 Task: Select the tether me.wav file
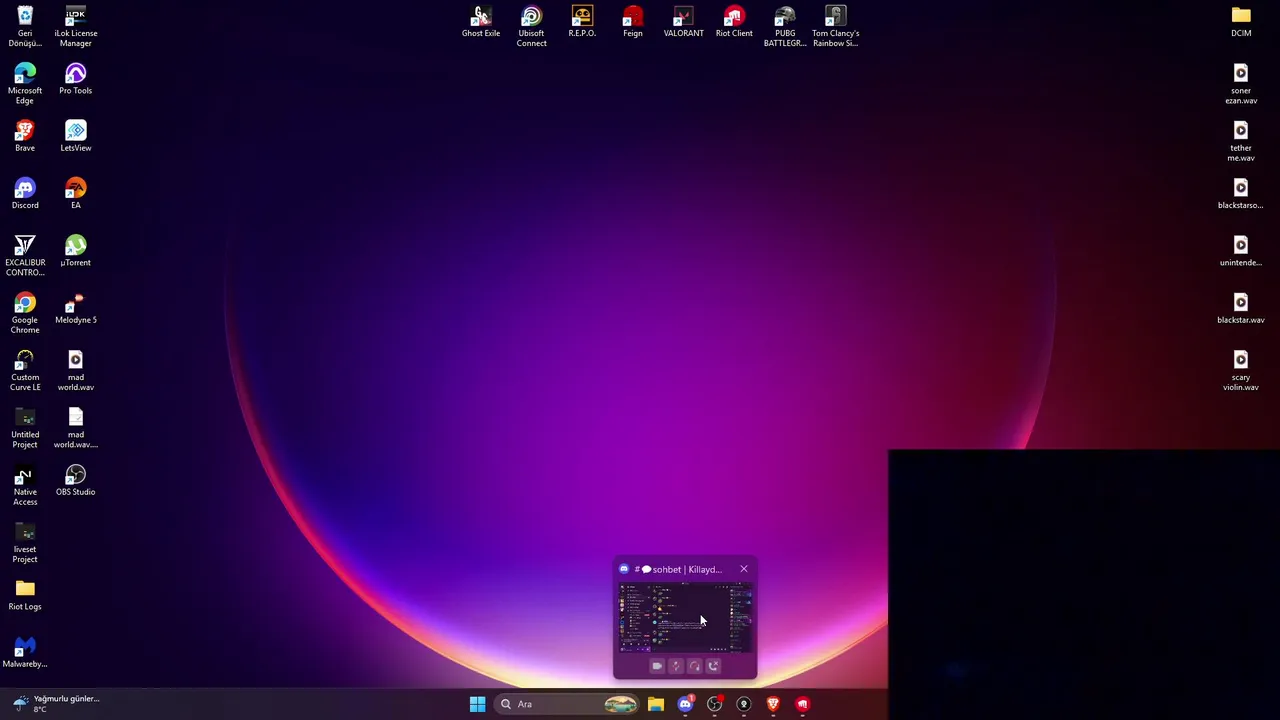[1241, 141]
